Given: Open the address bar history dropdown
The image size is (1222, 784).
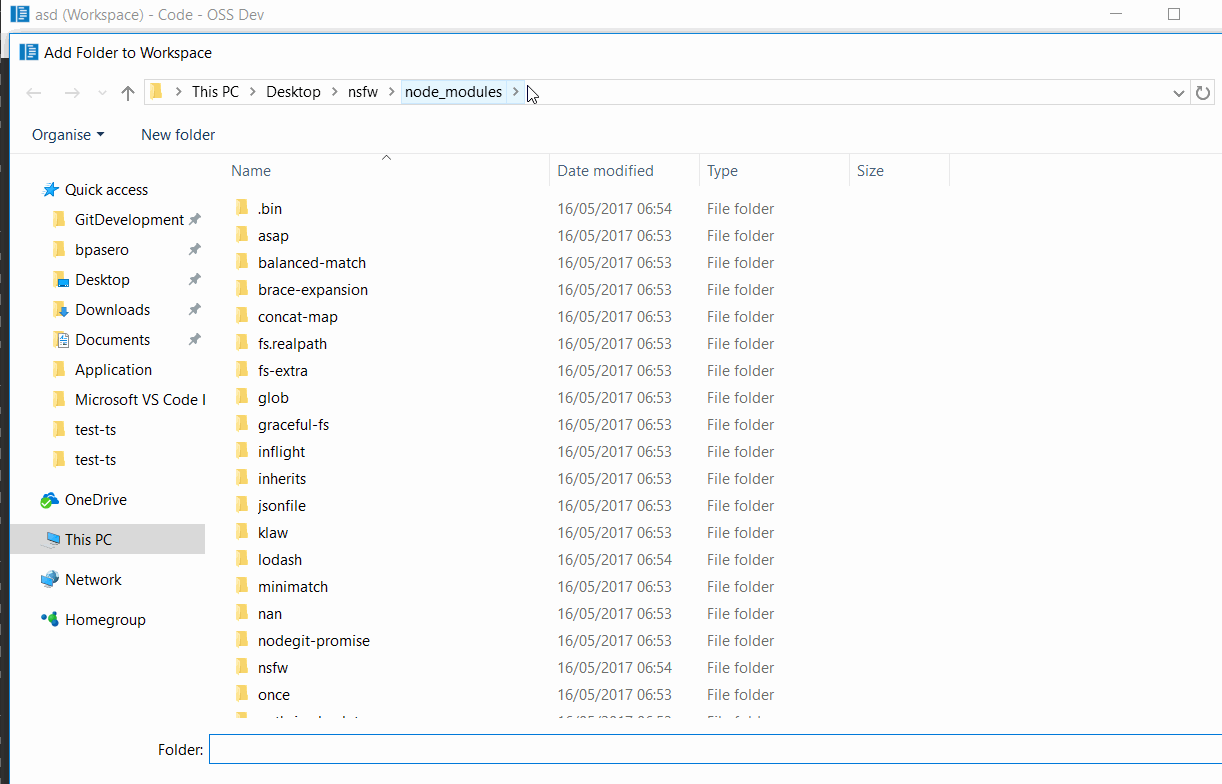Looking at the screenshot, I should (x=1178, y=92).
